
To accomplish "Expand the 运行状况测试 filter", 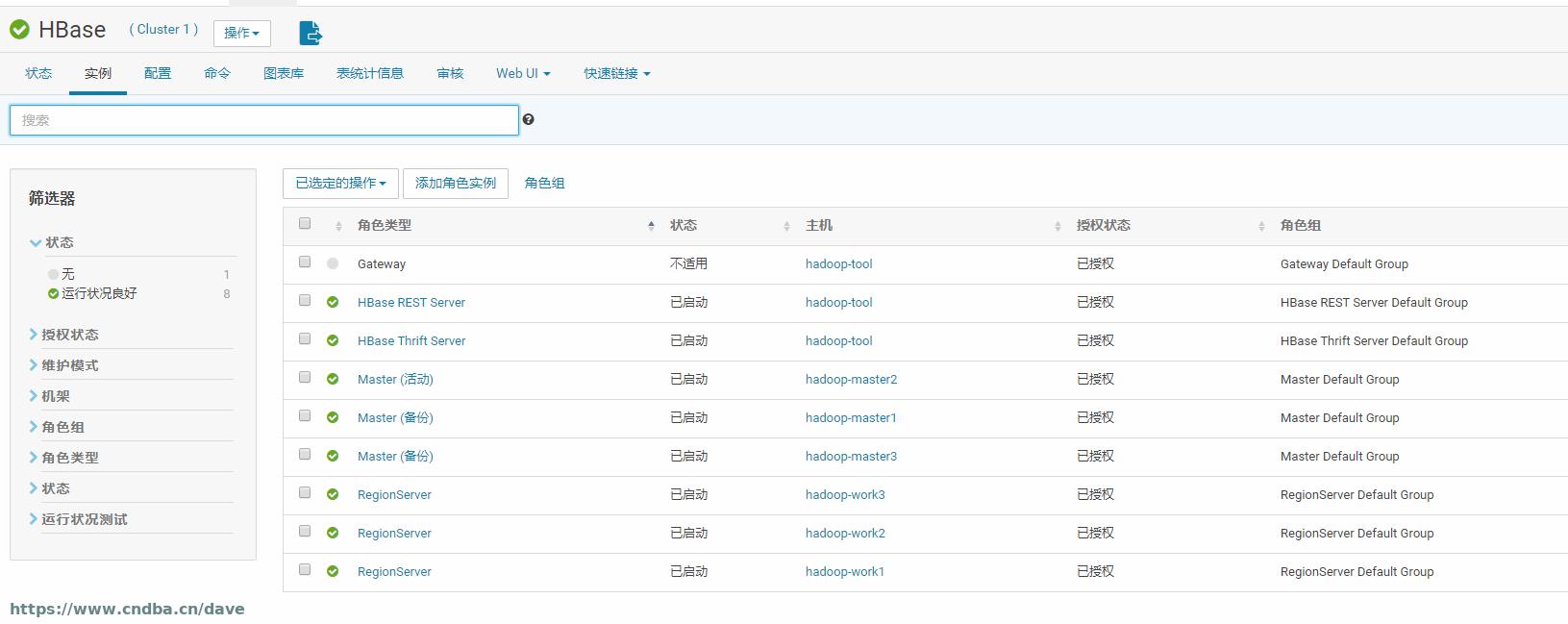I will (x=78, y=519).
